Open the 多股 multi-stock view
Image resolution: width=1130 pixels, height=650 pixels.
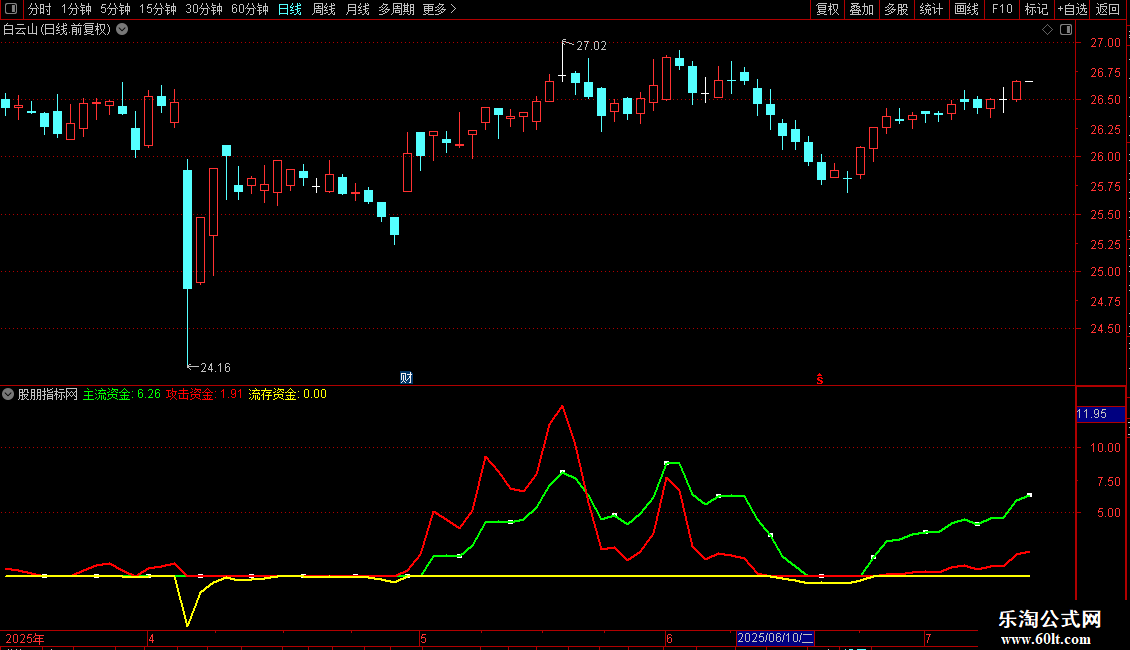click(897, 9)
